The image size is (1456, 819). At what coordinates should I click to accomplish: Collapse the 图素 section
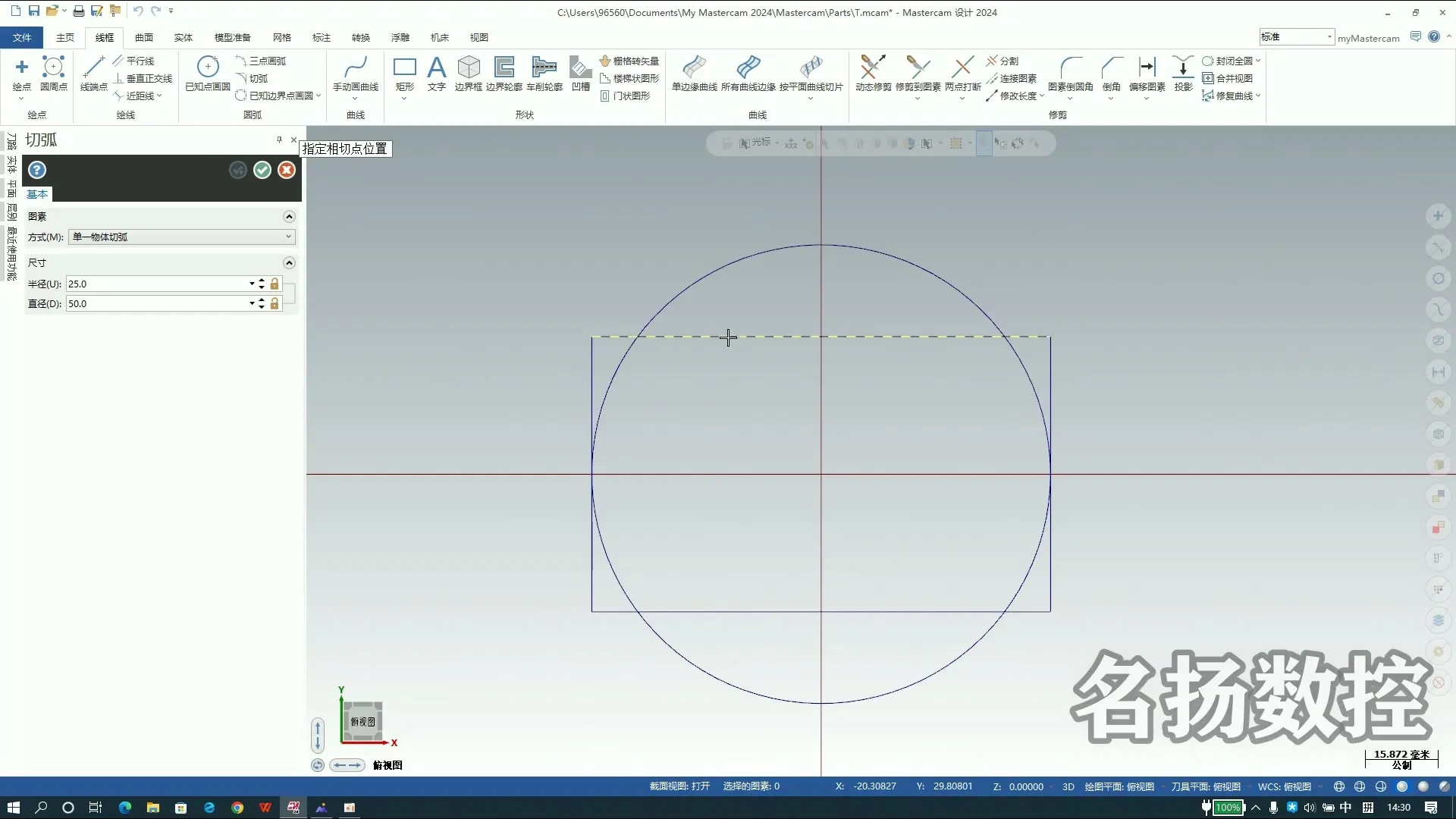coord(289,217)
